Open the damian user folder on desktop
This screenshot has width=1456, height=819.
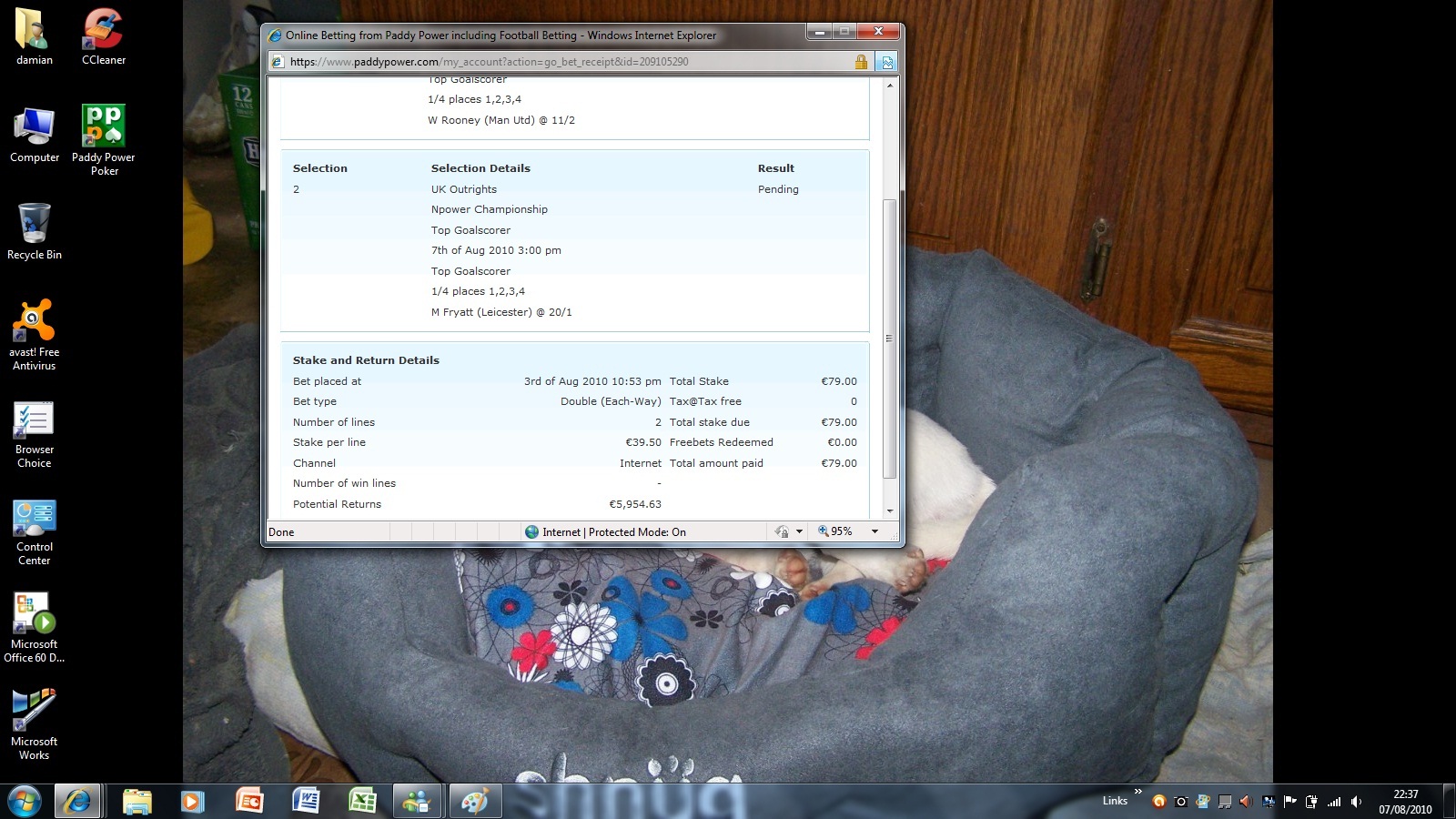pyautogui.click(x=35, y=36)
